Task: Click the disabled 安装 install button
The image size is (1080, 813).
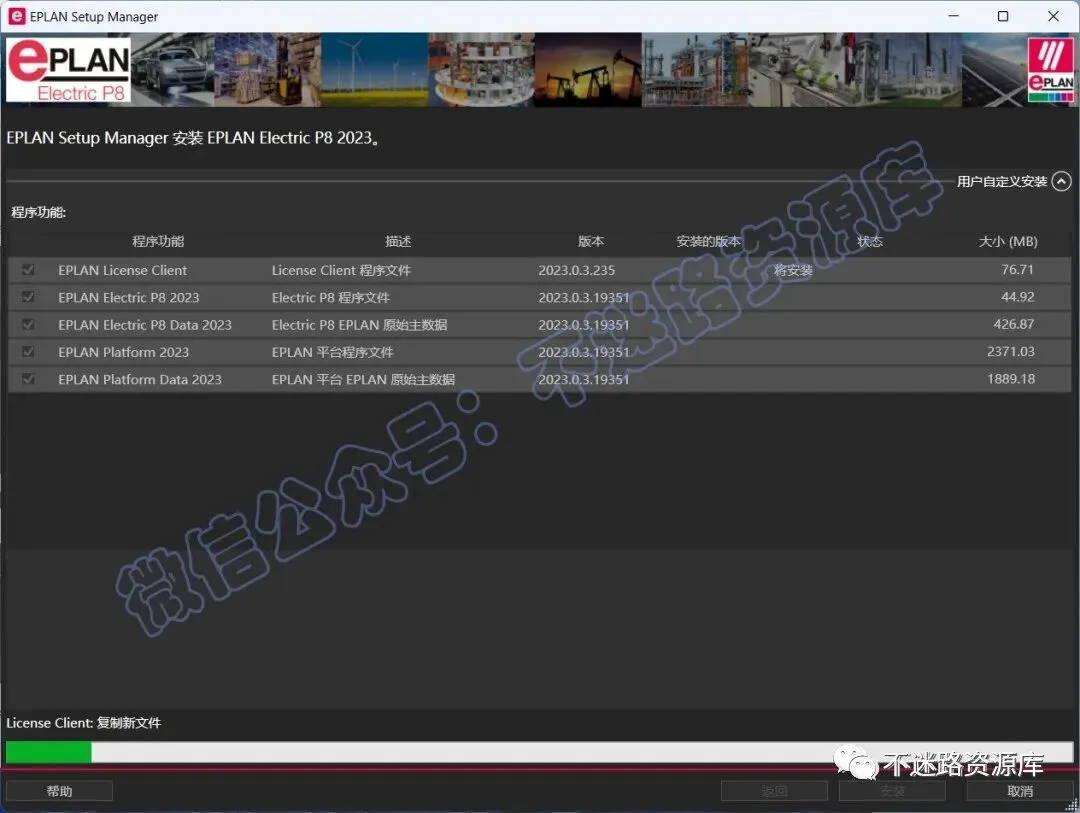Action: point(892,791)
